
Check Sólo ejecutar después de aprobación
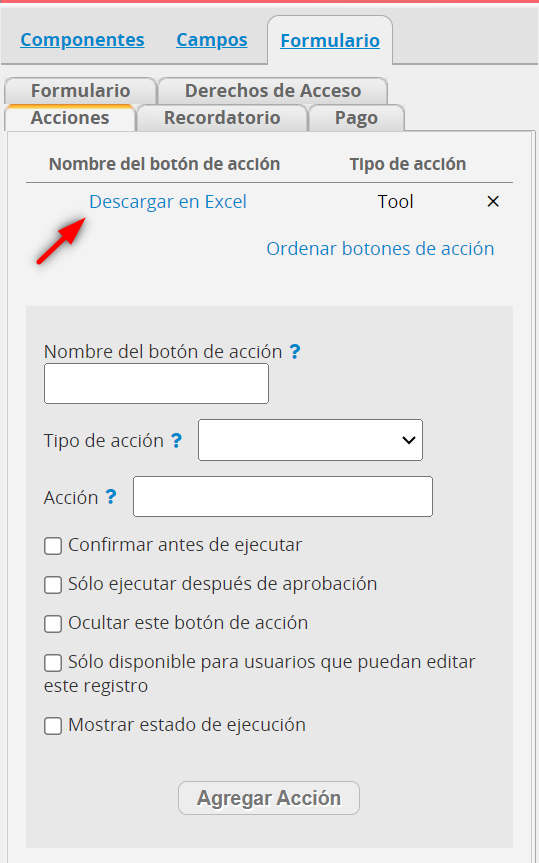pos(53,585)
